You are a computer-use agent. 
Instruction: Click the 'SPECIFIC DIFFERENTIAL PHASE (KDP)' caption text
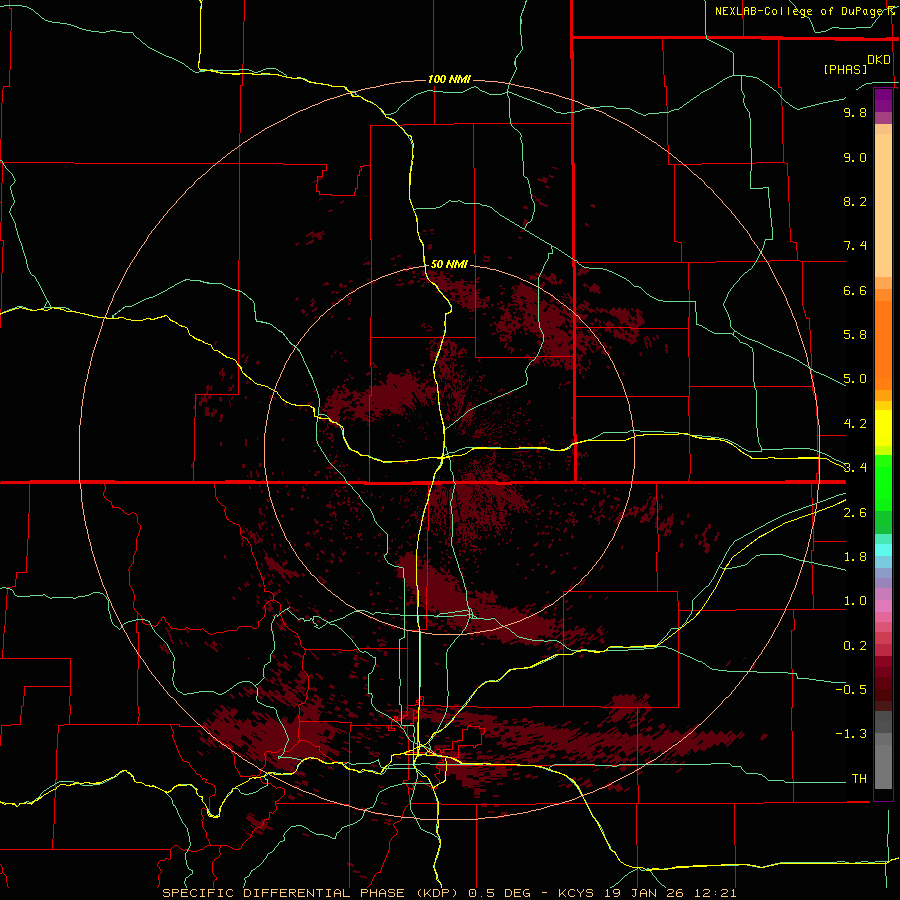[310, 893]
